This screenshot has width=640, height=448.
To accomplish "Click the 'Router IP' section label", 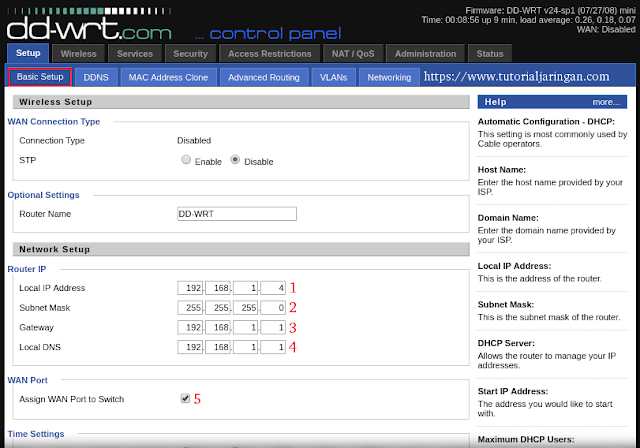I will [x=27, y=269].
